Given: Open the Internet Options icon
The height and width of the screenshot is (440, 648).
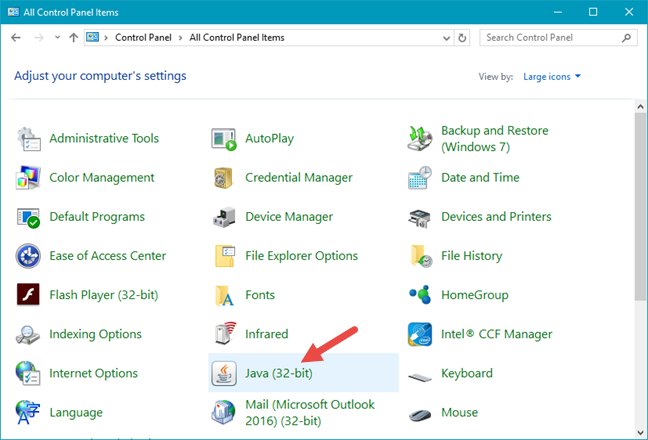Looking at the screenshot, I should 29,373.
